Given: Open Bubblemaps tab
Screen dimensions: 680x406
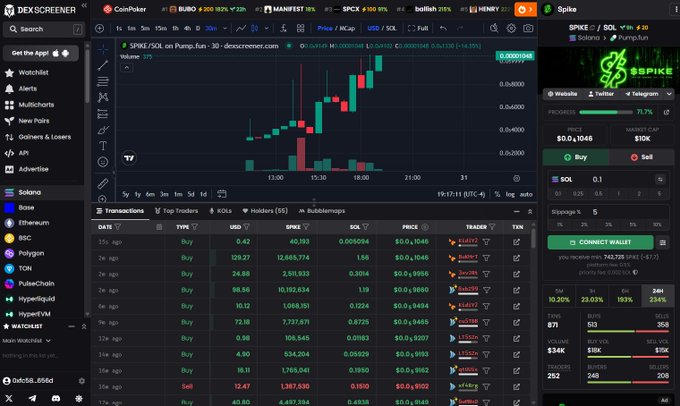Looking at the screenshot, I should pos(322,211).
